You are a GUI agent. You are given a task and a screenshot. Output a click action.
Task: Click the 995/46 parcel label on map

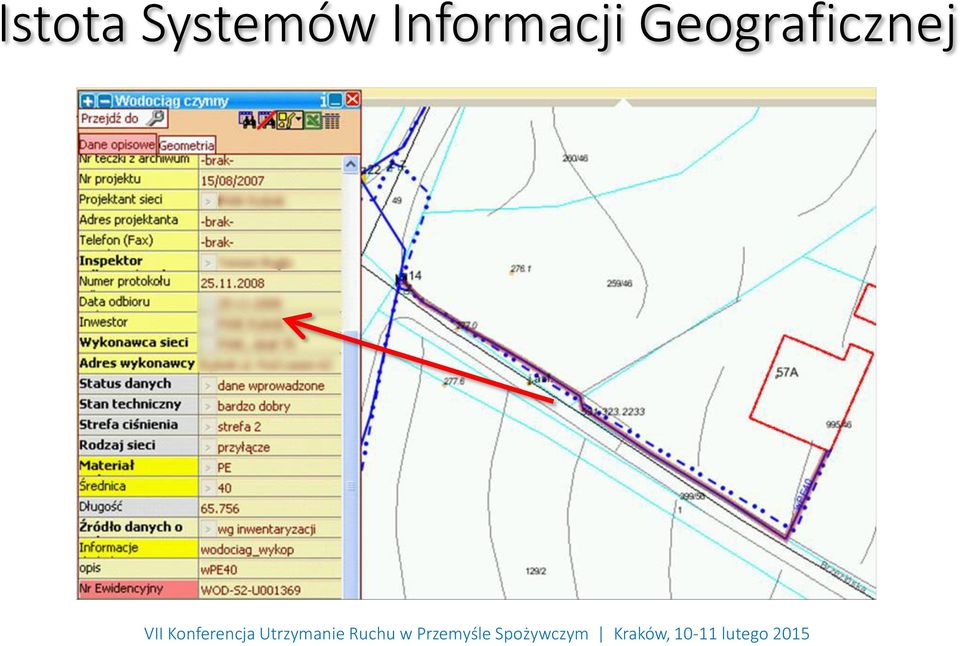click(x=838, y=424)
